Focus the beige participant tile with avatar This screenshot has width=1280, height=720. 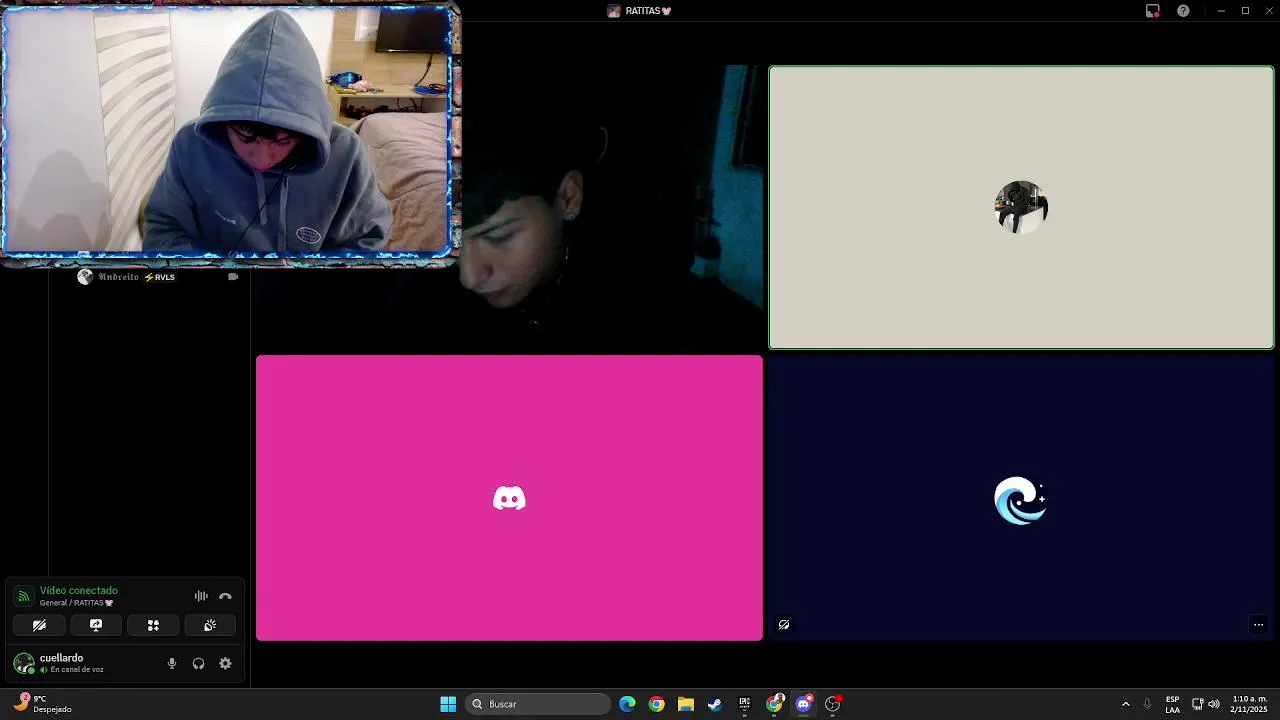click(1021, 207)
